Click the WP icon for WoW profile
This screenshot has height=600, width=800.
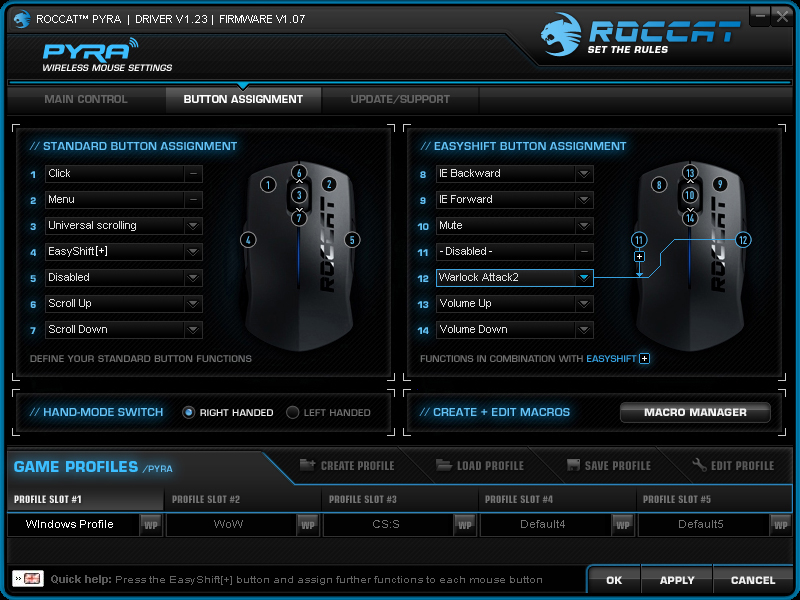click(308, 525)
